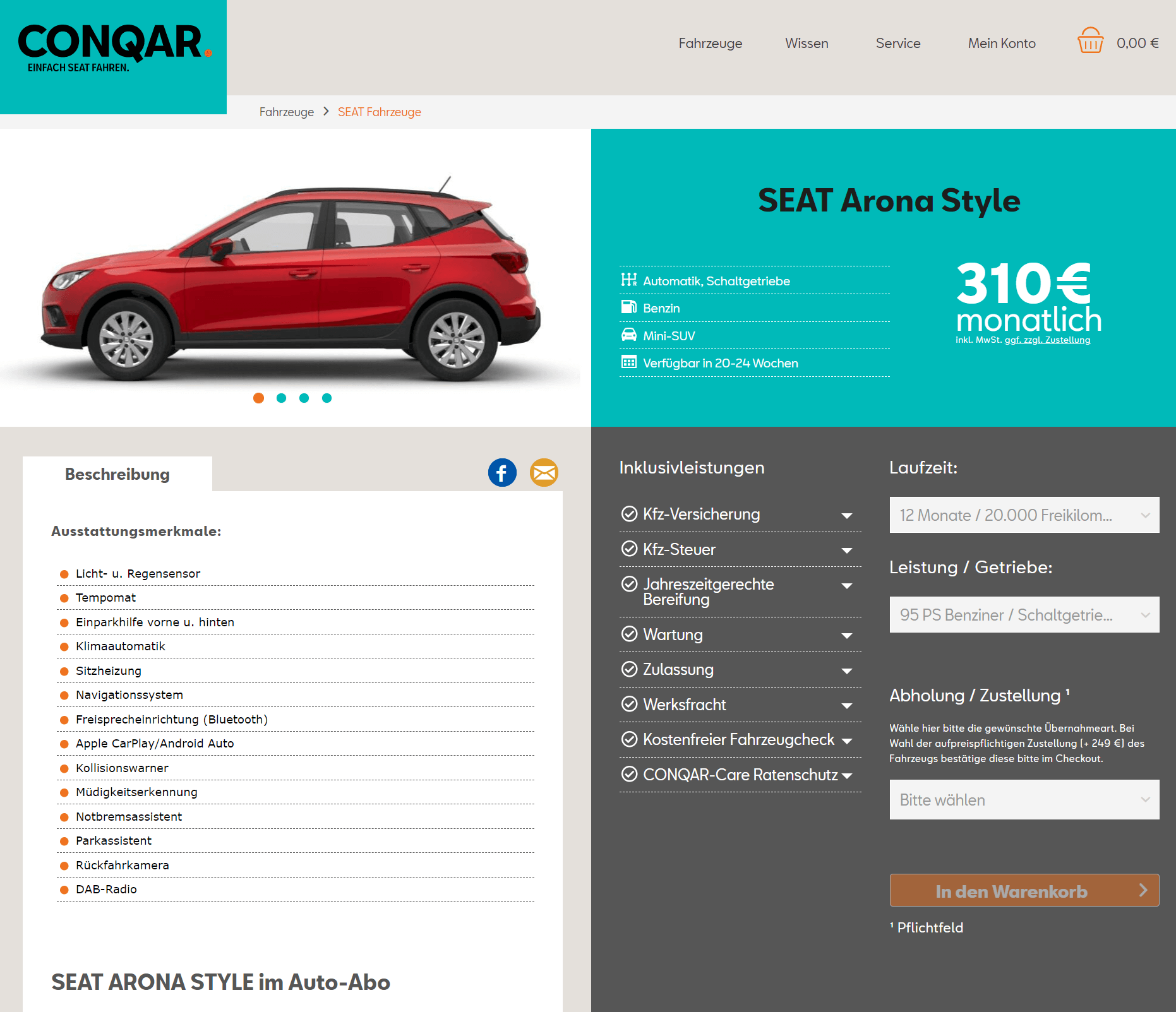
Task: Click the Sitzheizung feature row
Action: coord(296,670)
